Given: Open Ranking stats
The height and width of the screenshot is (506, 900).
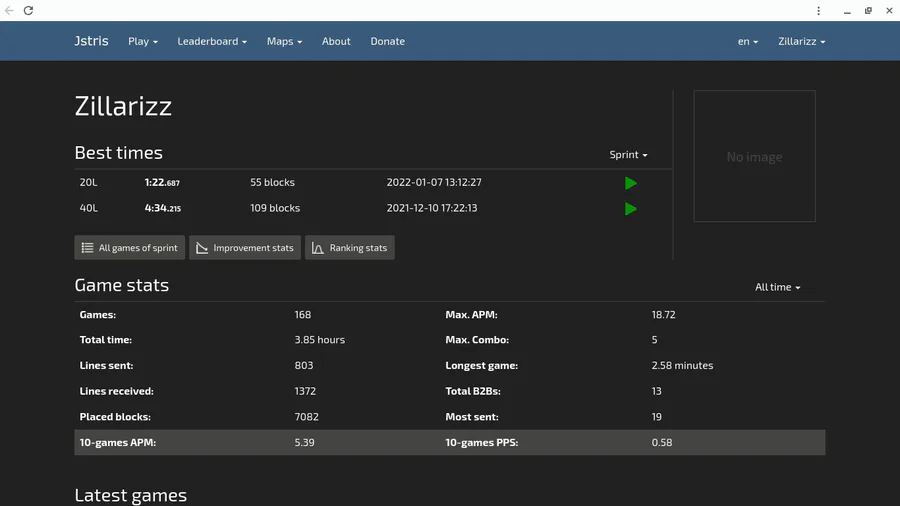Looking at the screenshot, I should point(350,248).
